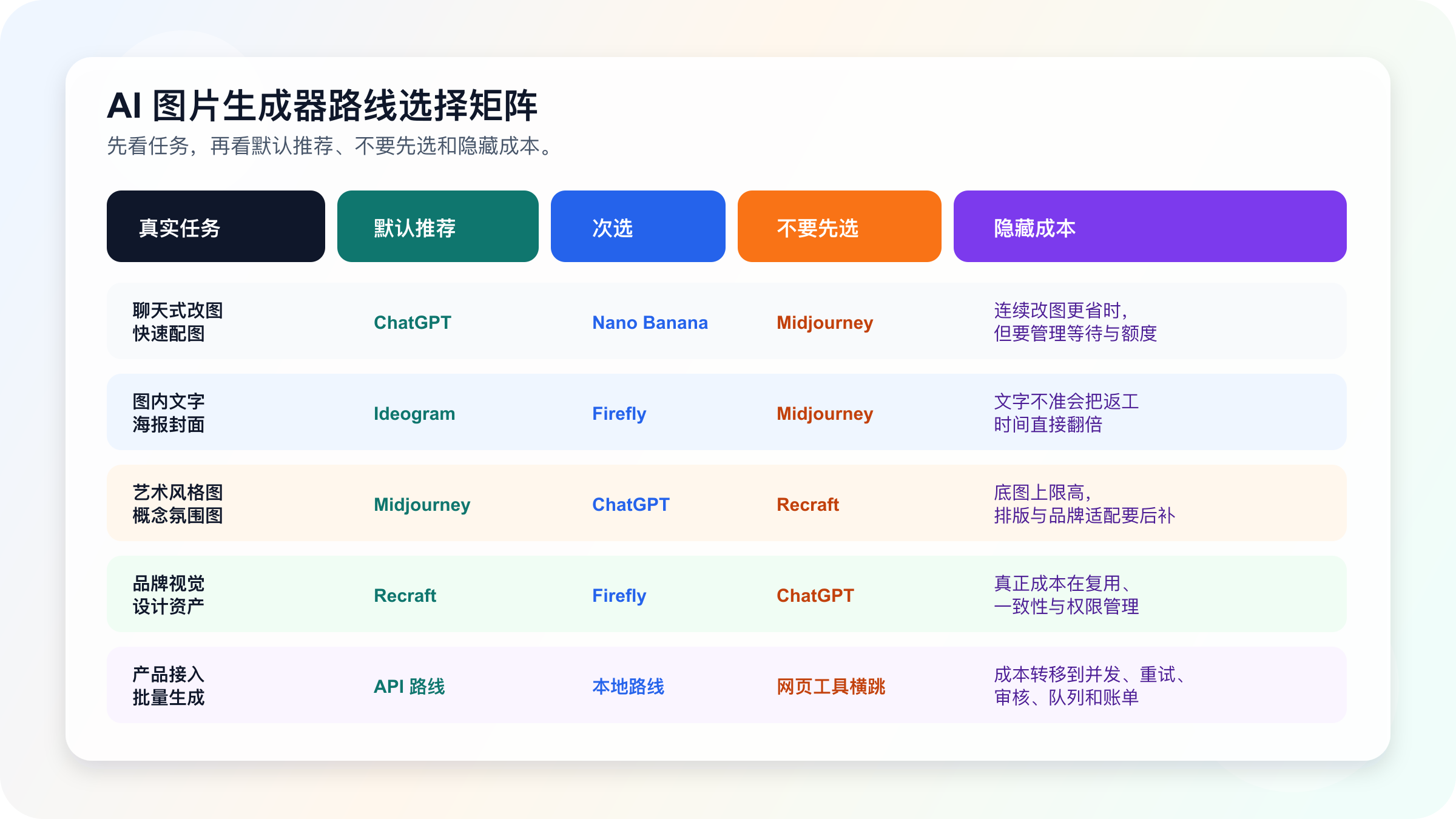The image size is (1456, 819).
Task: Click the Nano Banana entry
Action: point(650,322)
